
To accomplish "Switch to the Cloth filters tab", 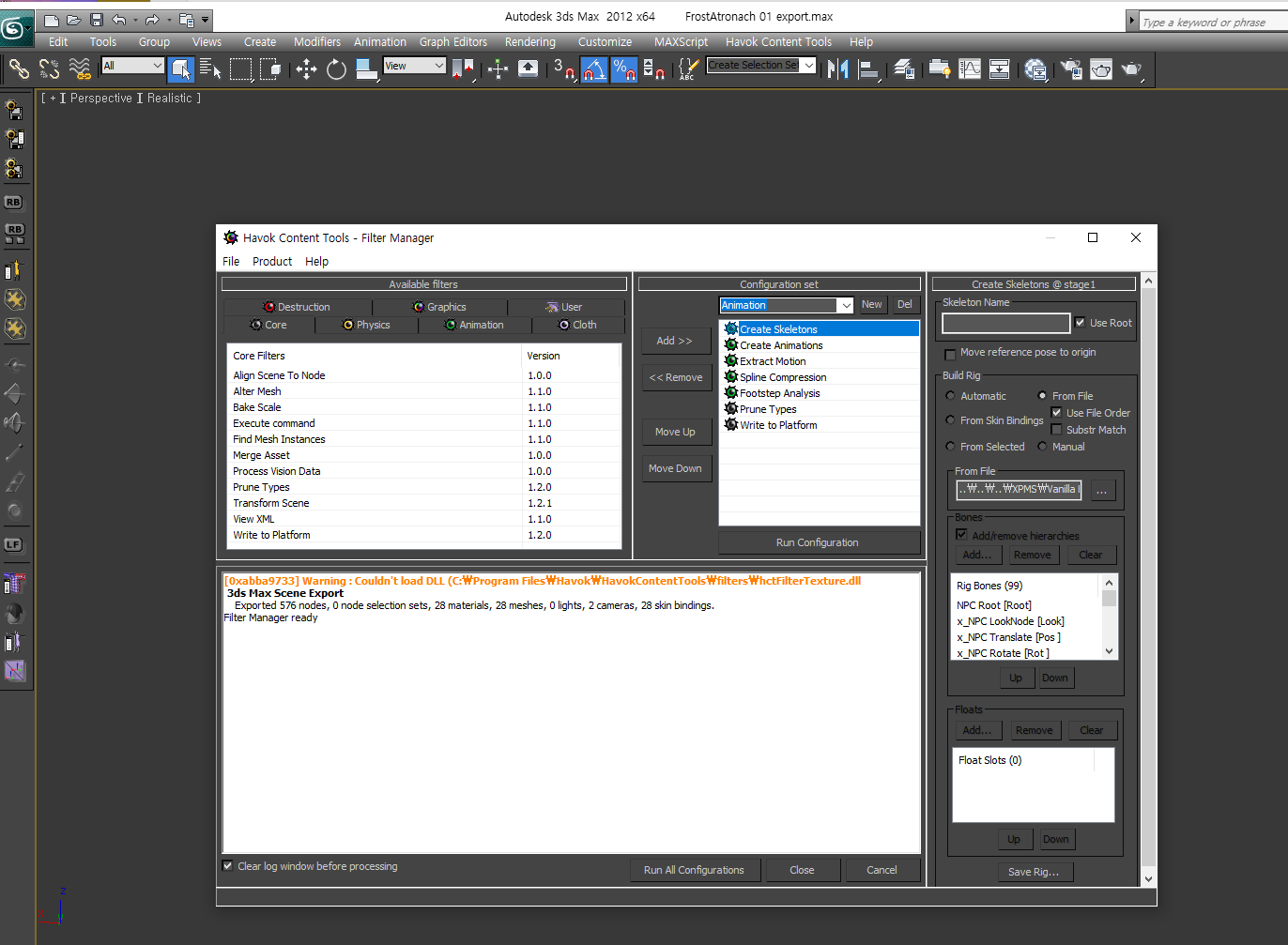I will [x=577, y=325].
